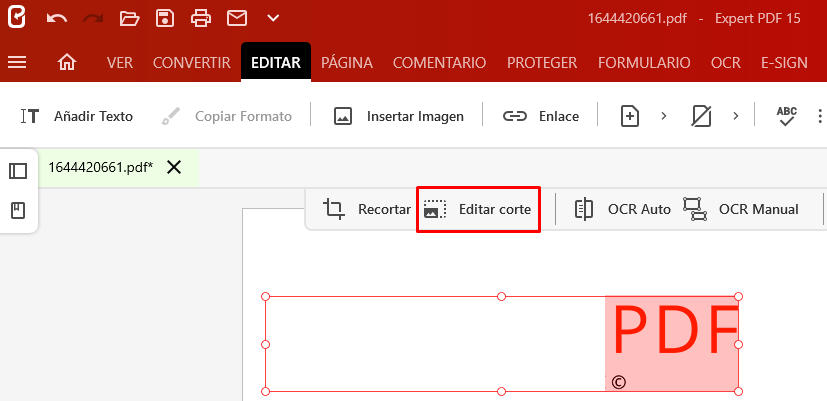Click the red PDF text in image
827x401 pixels.
(675, 331)
